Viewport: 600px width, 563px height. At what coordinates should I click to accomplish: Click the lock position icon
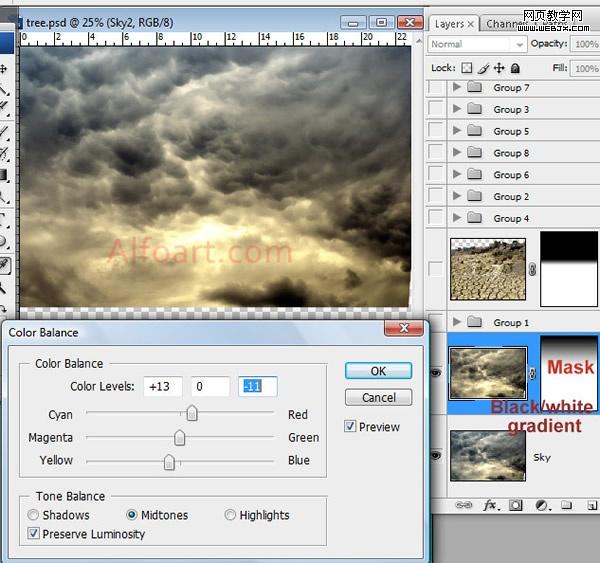click(x=499, y=69)
